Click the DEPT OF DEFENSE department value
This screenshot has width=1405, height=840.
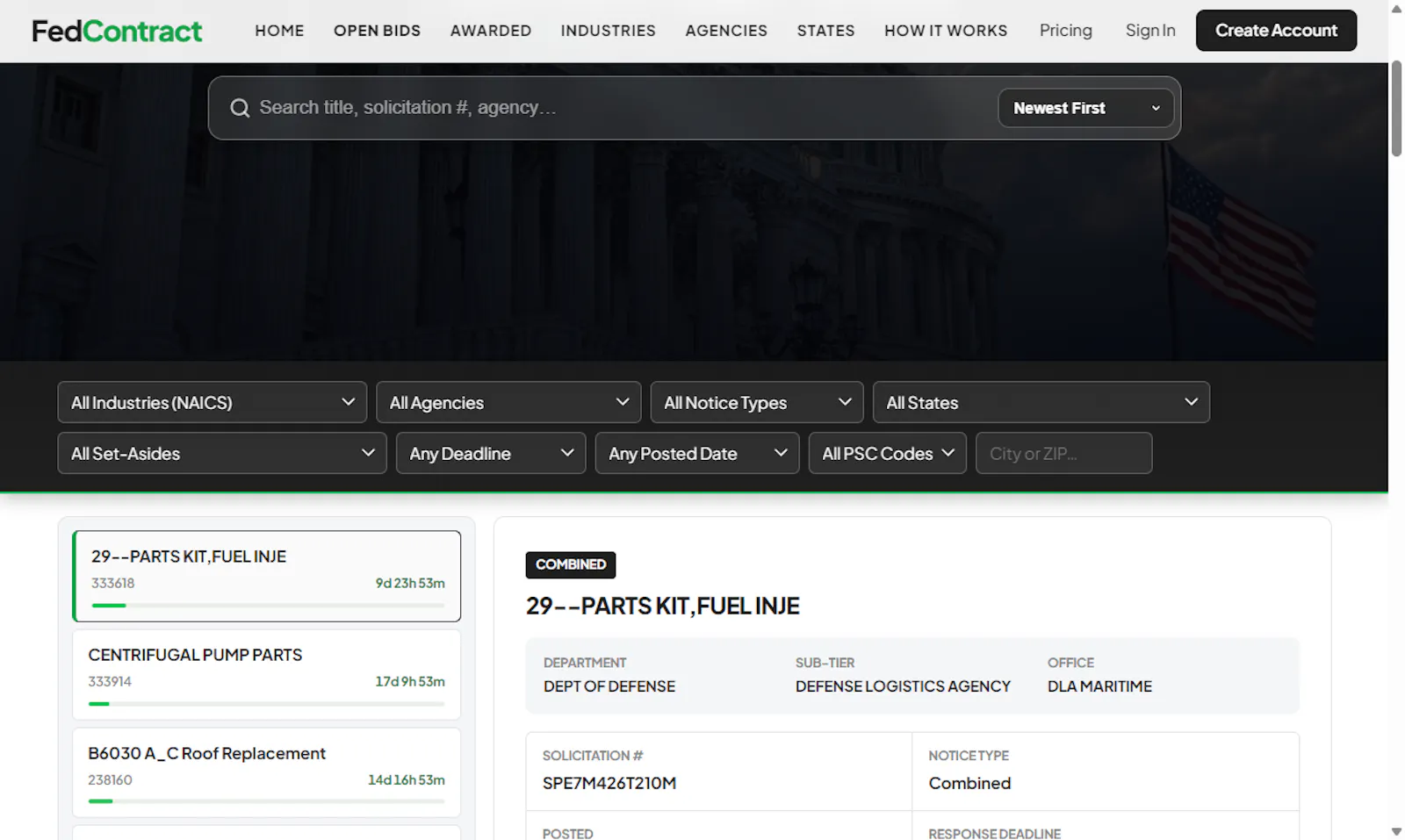609,686
